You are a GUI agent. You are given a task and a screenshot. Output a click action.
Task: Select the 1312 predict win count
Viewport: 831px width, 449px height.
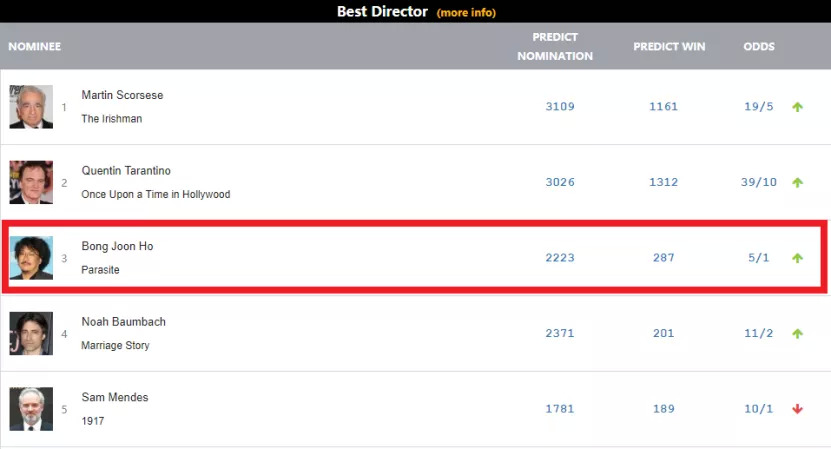tap(663, 182)
